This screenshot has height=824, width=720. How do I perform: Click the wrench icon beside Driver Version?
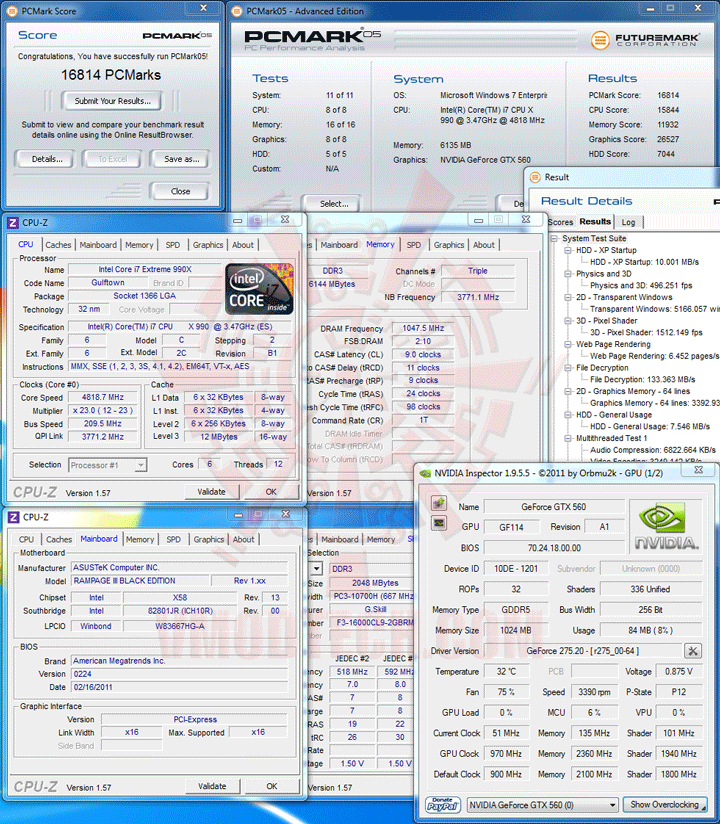pos(693,651)
